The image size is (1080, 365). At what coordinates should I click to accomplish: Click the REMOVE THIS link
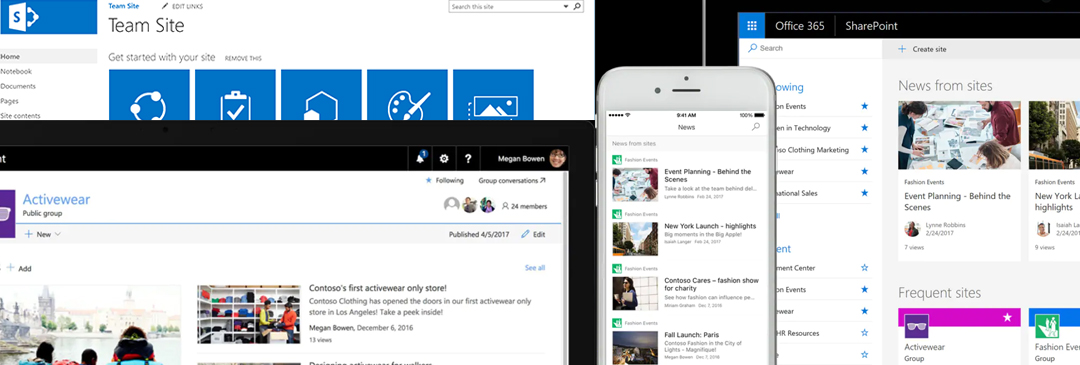pyautogui.click(x=243, y=59)
